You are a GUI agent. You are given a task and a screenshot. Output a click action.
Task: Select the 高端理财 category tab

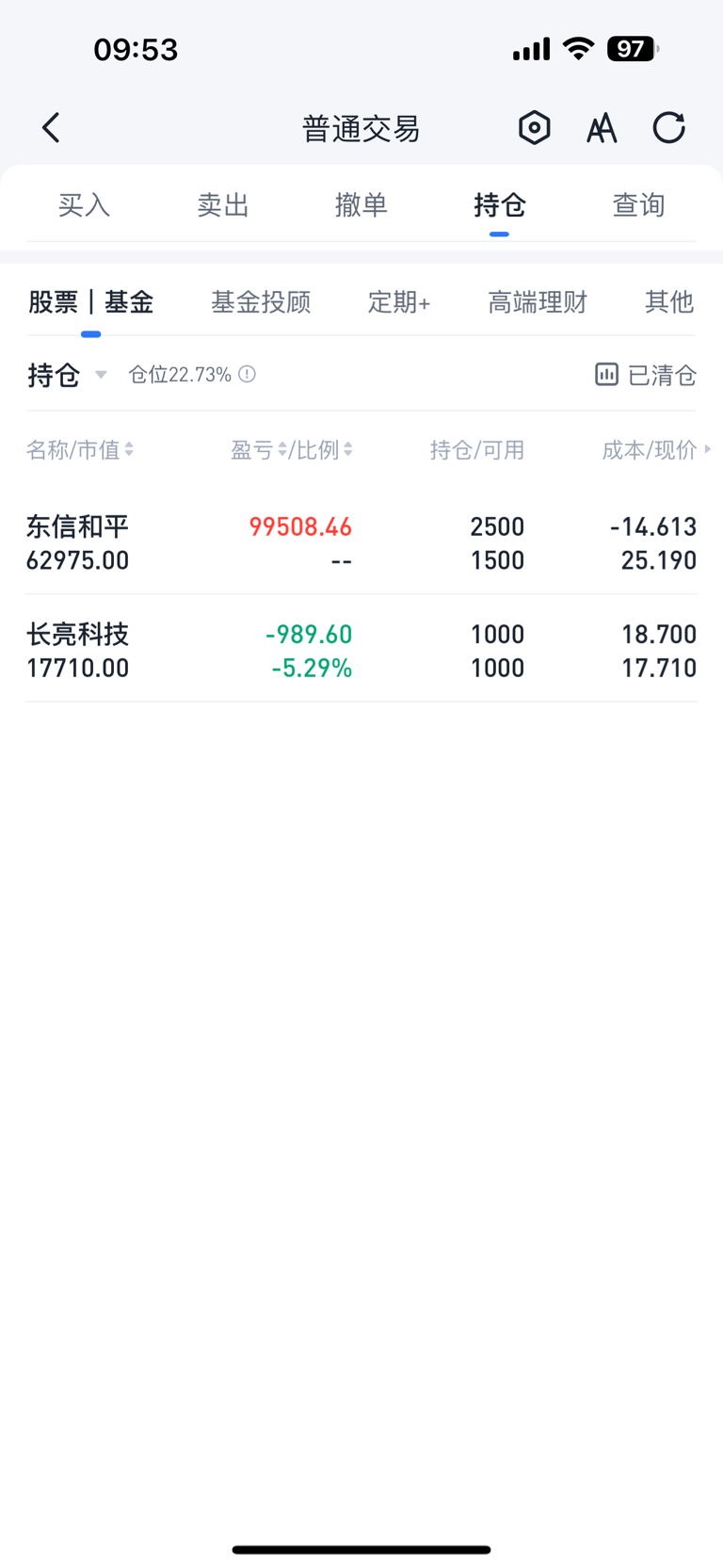(538, 302)
